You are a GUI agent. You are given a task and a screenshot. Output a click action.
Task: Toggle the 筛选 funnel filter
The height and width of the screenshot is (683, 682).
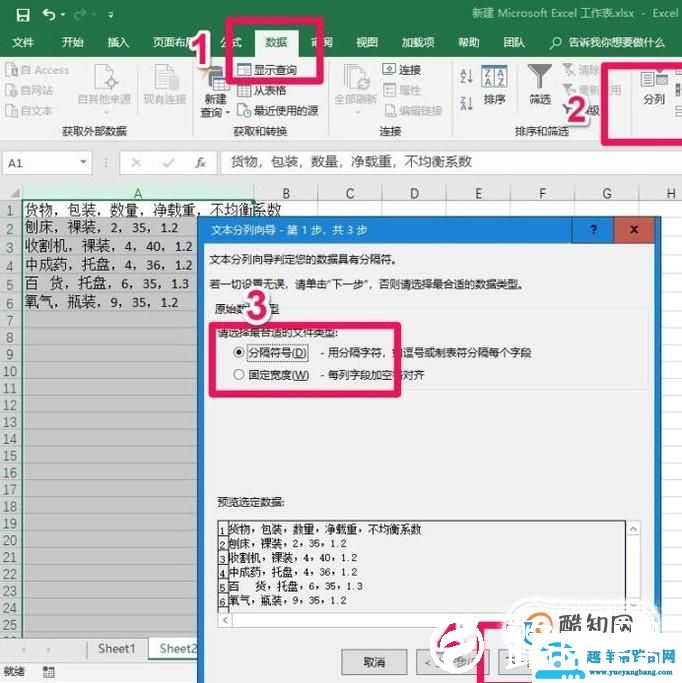[540, 85]
